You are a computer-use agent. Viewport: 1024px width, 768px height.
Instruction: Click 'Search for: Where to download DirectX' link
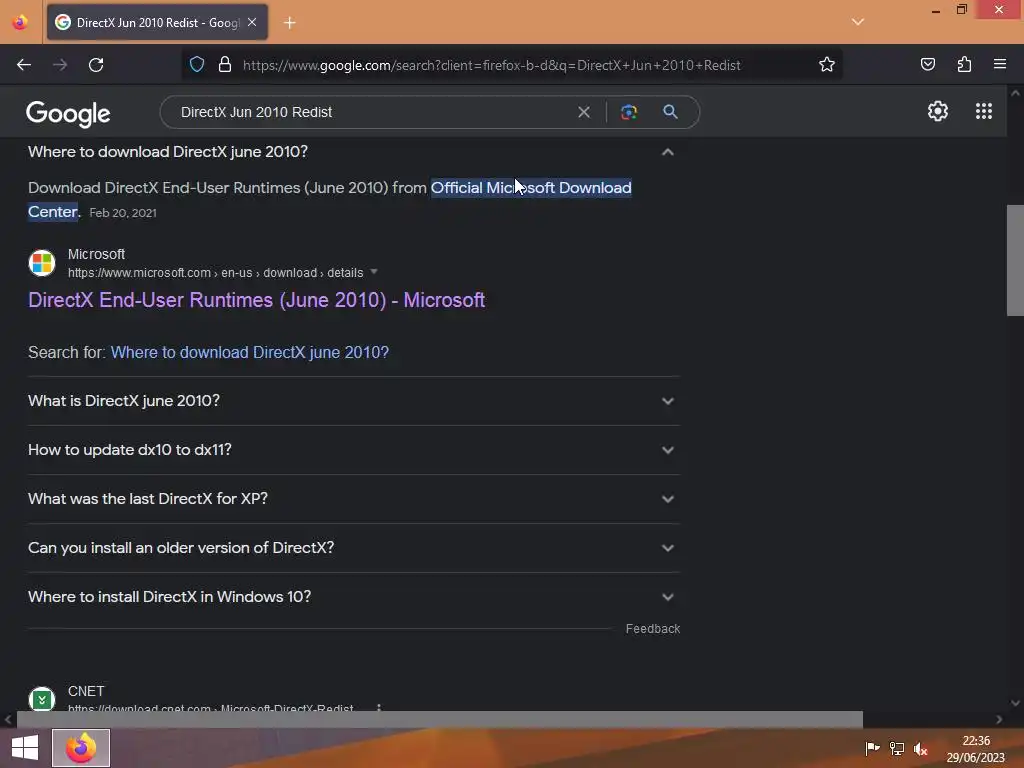pyautogui.click(x=249, y=352)
